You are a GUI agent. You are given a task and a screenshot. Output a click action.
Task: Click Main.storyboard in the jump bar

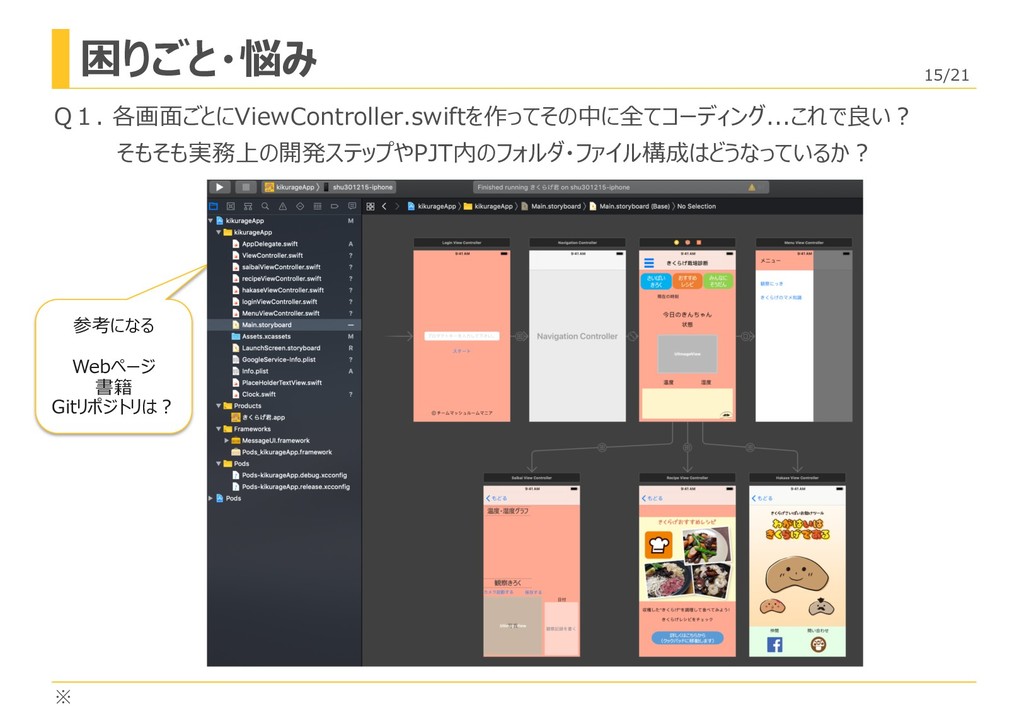click(x=551, y=206)
